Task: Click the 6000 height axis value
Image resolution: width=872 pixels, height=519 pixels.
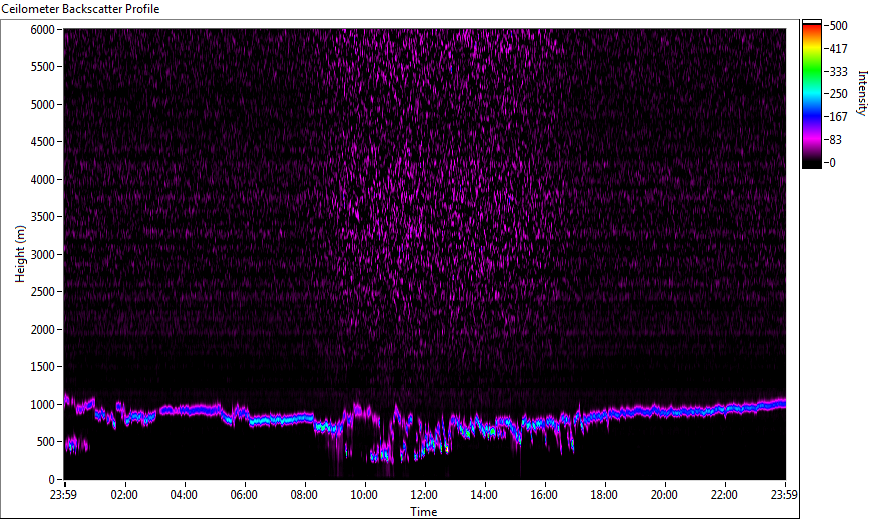Action: [x=42, y=29]
